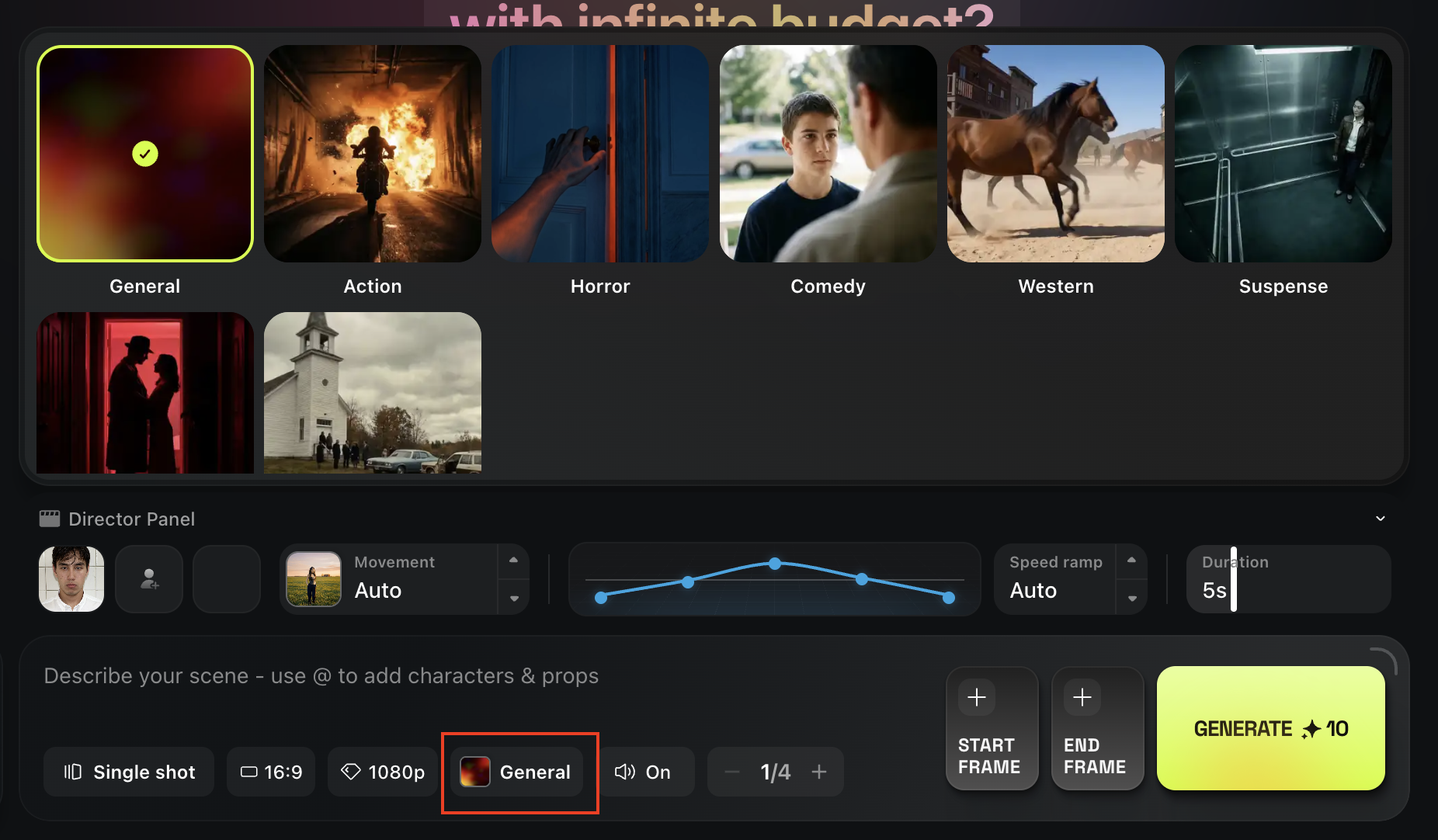Decrease the generation count with minus
Viewport: 1438px width, 840px height.
point(731,772)
